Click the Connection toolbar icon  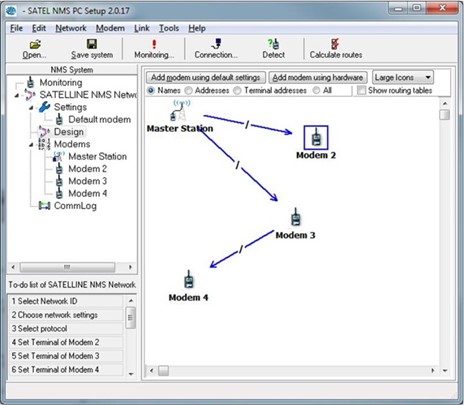216,44
